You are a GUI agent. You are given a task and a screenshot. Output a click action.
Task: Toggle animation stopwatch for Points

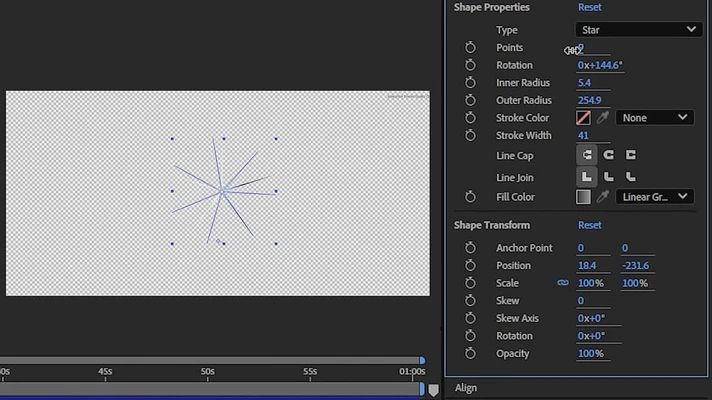[x=470, y=47]
